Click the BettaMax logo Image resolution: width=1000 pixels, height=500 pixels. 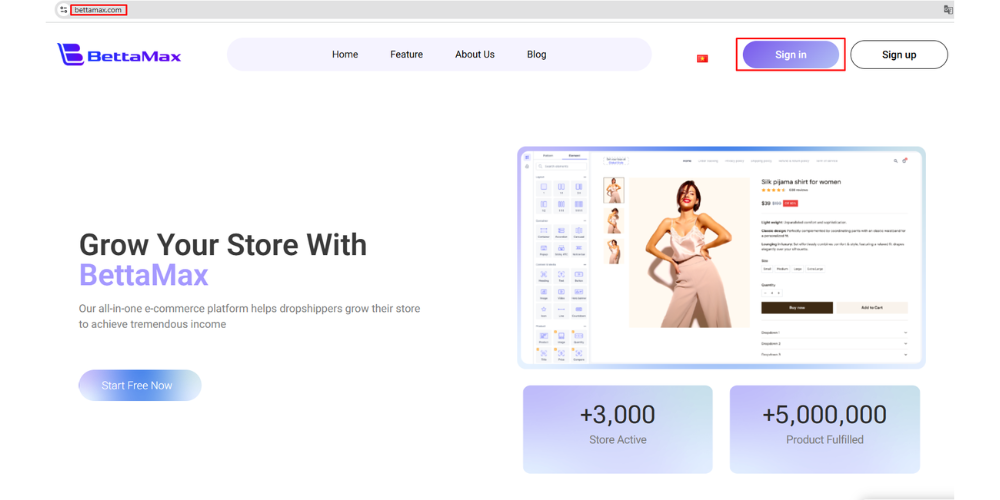pos(119,54)
